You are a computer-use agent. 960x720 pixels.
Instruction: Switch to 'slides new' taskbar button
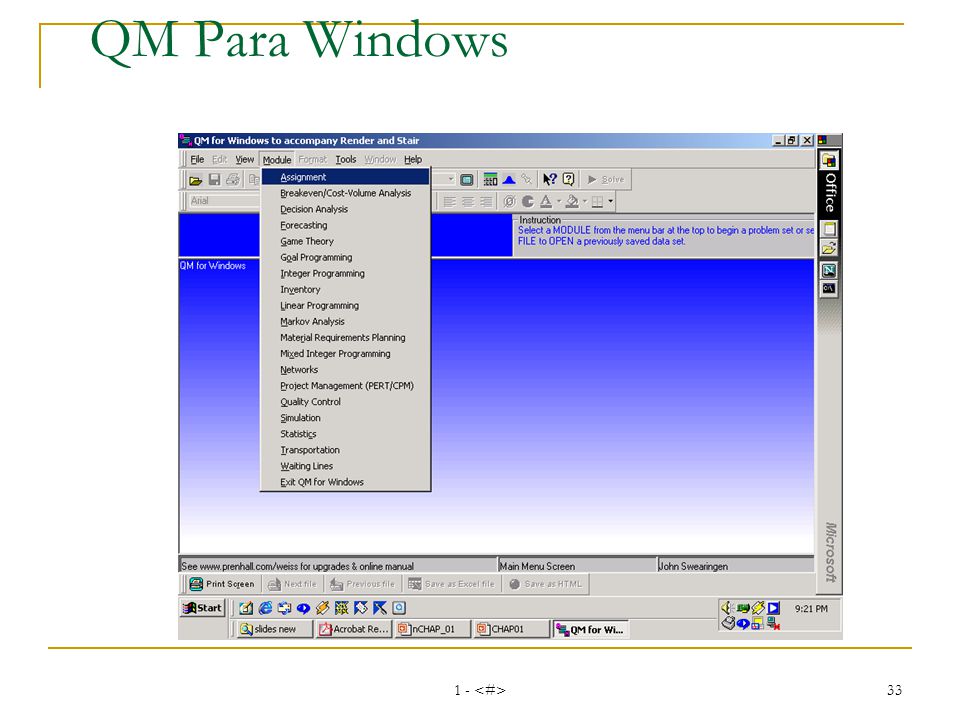274,629
